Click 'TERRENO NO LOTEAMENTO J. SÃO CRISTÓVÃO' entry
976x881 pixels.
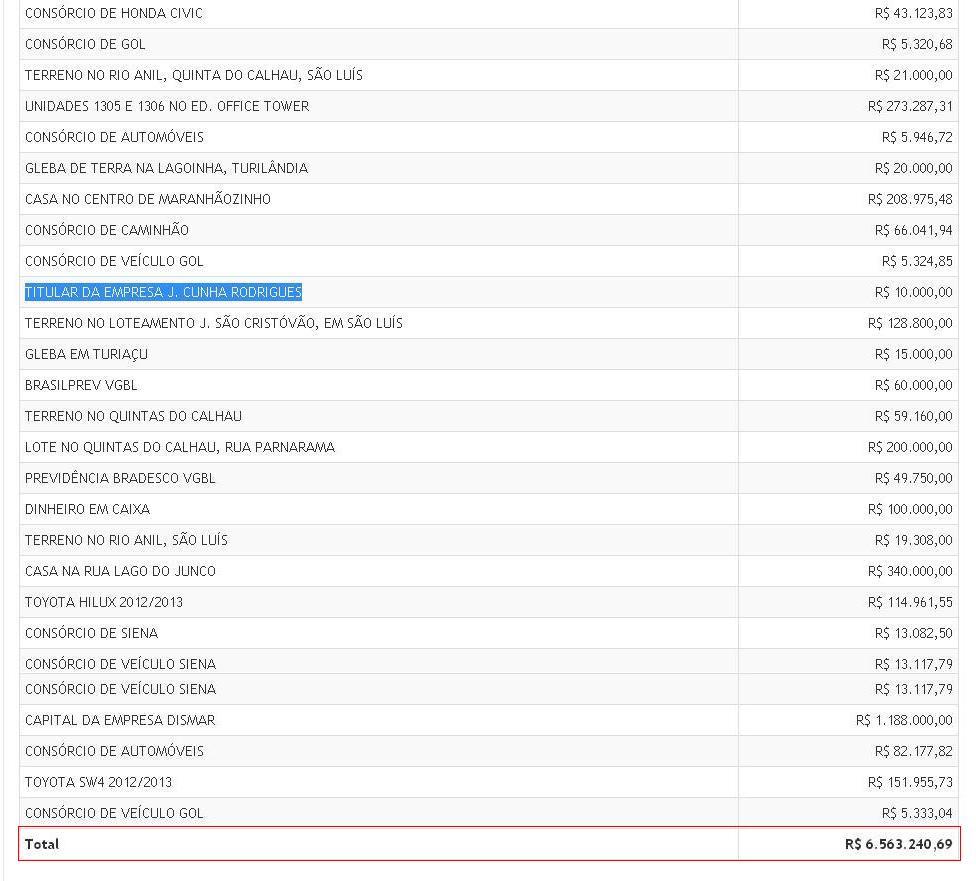[x=214, y=323]
